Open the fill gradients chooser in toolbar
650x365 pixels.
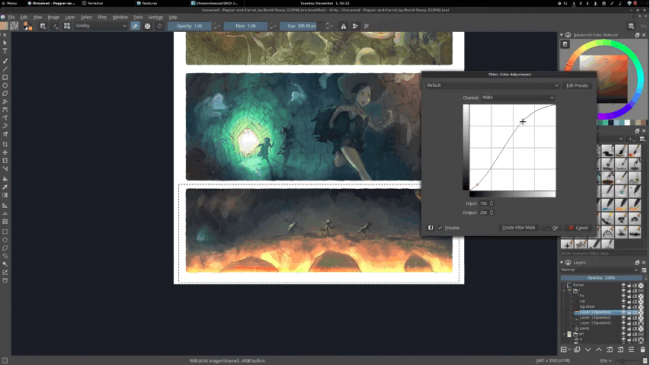click(x=4, y=26)
